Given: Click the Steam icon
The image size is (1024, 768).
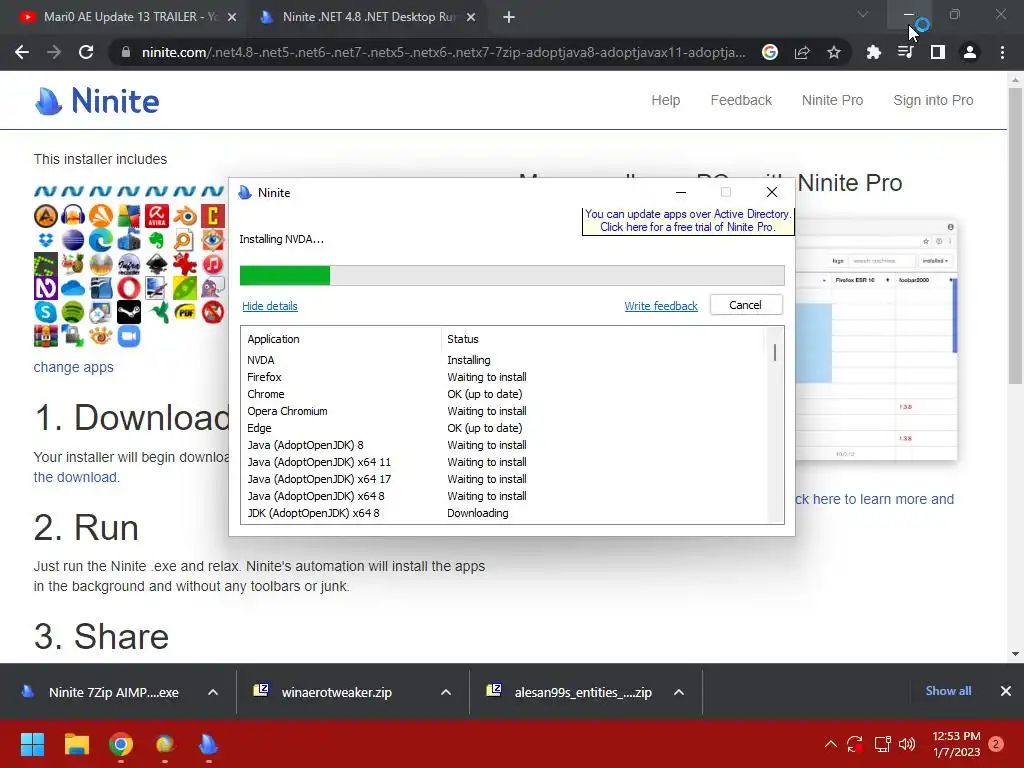Looking at the screenshot, I should coord(129,312).
